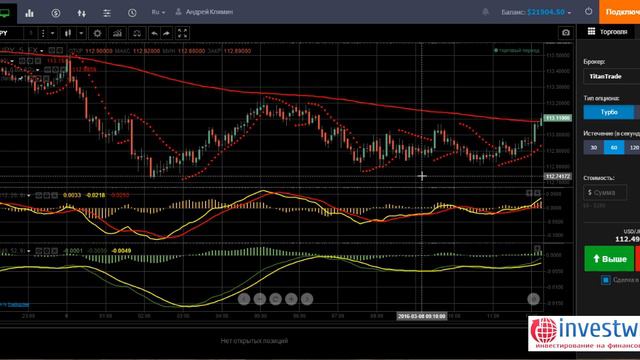Reset chart view with round center button
This screenshot has height=360, width=640.
click(276, 299)
